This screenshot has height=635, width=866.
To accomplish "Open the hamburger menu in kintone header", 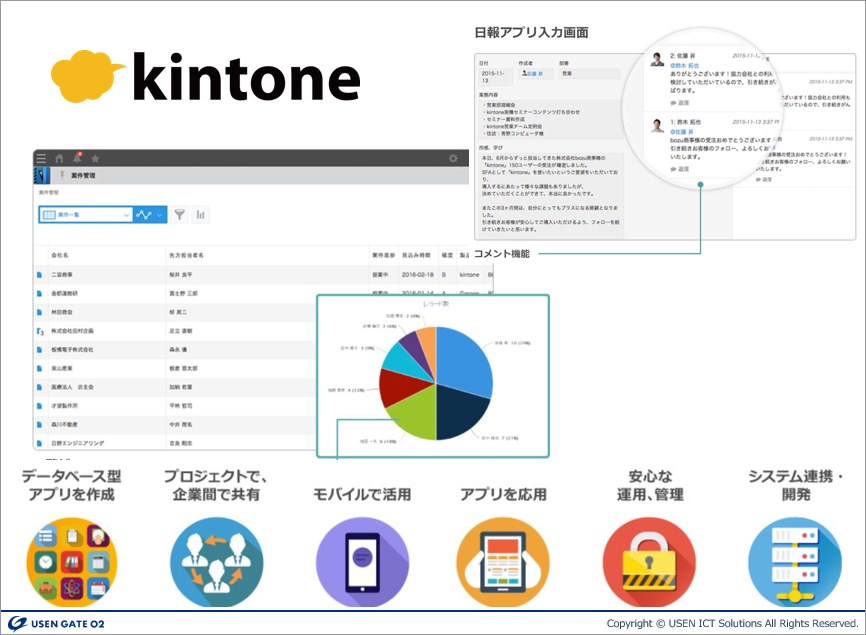I will [x=41, y=158].
